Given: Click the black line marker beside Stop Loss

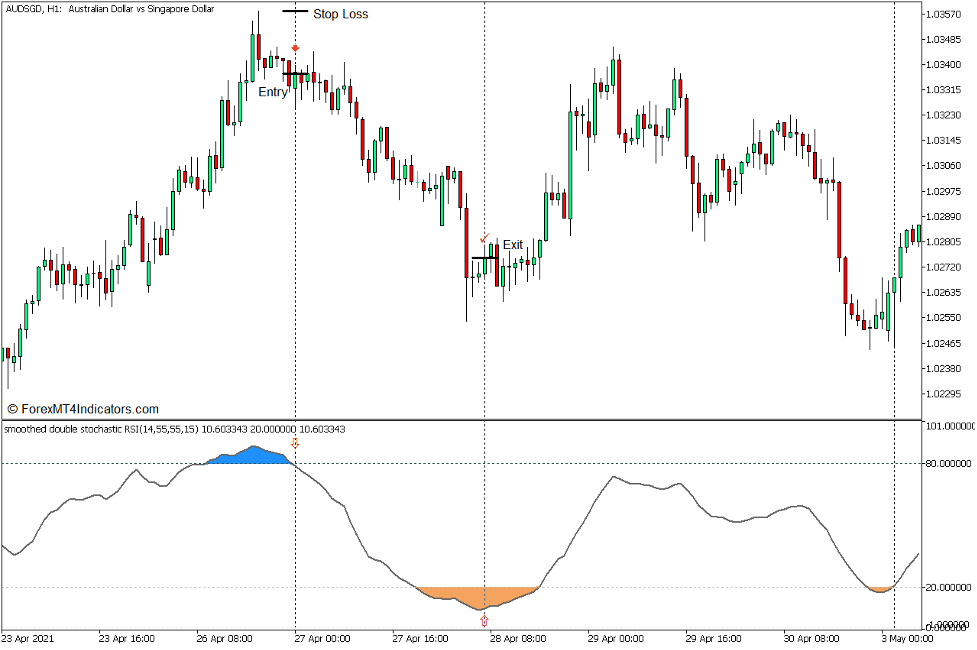Looking at the screenshot, I should pos(295,13).
